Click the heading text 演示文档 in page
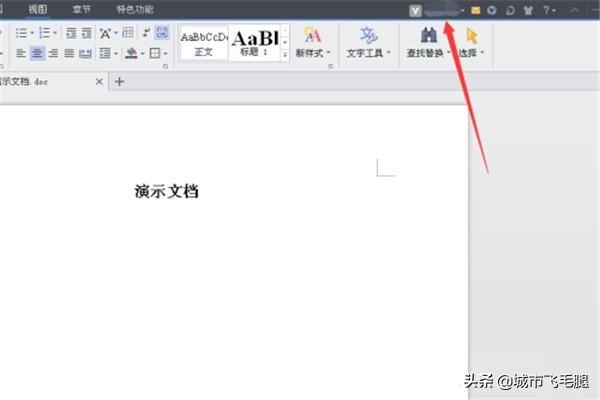600x400 pixels. coord(166,191)
